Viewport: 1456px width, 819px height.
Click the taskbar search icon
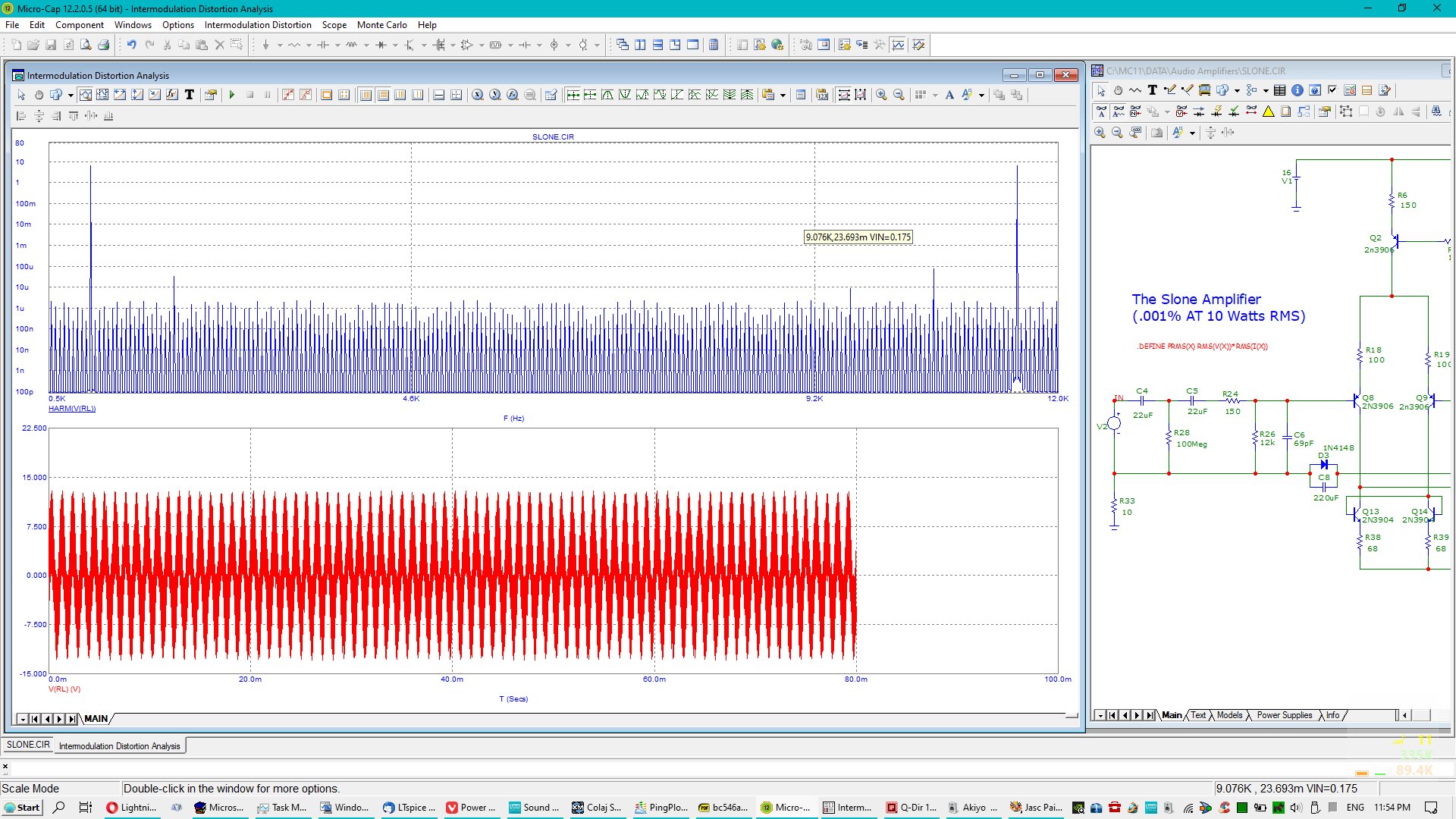(x=59, y=808)
